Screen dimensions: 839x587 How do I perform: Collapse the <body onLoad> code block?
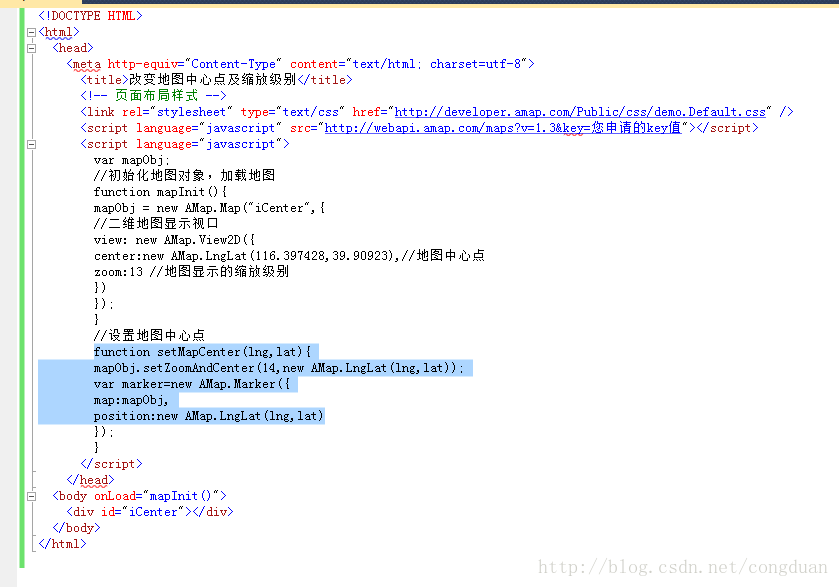[x=32, y=496]
